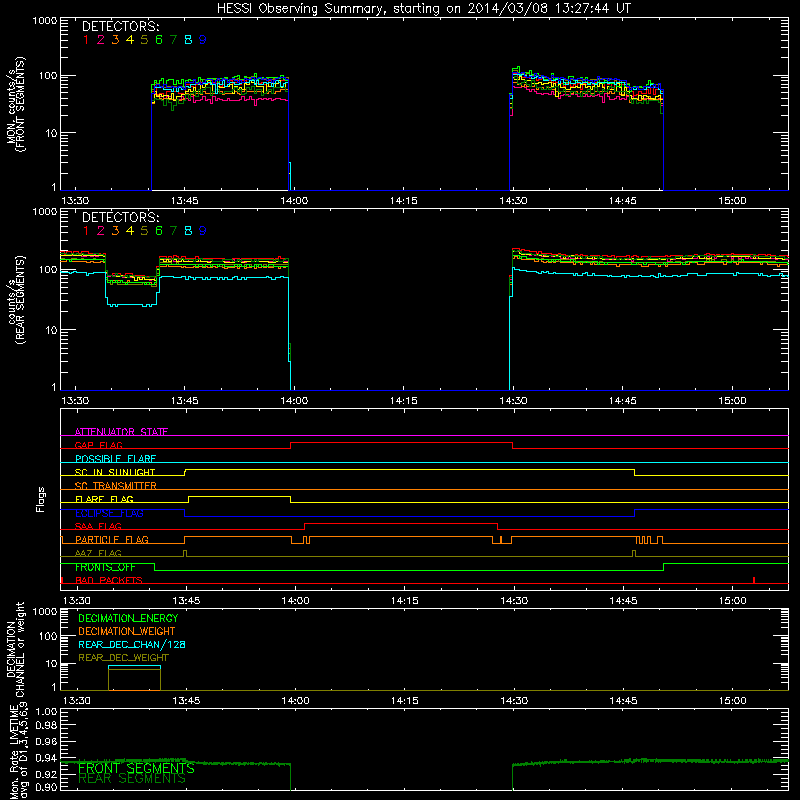Select the FLARE_FLAG label

[x=104, y=499]
